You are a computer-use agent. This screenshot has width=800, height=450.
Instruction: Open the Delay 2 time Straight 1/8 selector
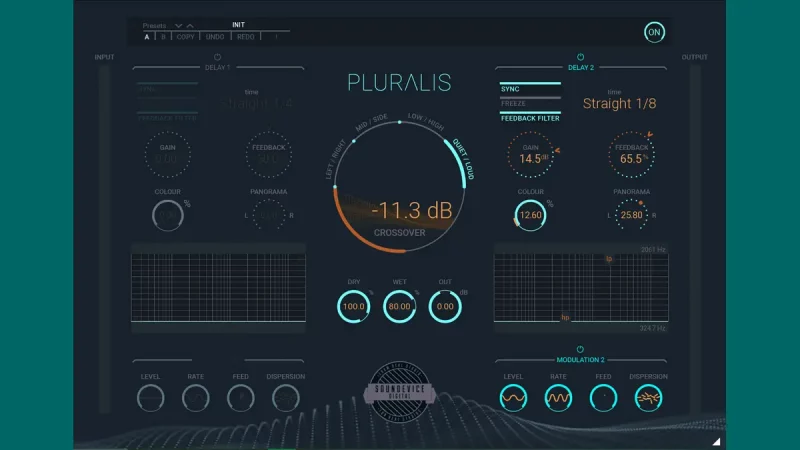pos(619,103)
